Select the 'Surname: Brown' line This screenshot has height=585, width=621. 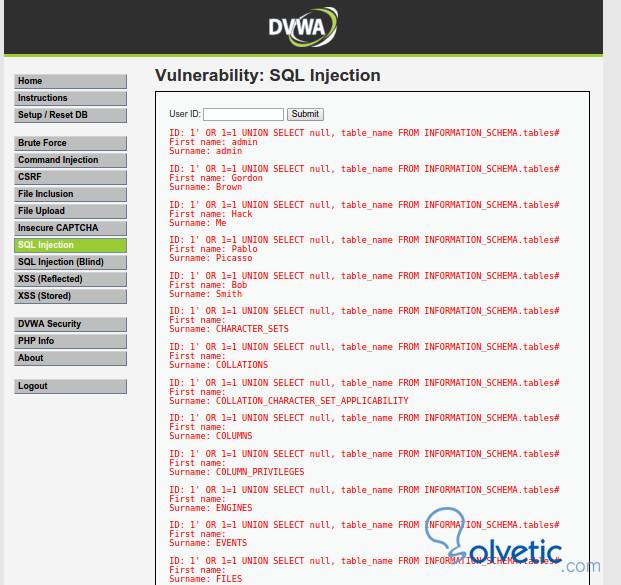206,187
